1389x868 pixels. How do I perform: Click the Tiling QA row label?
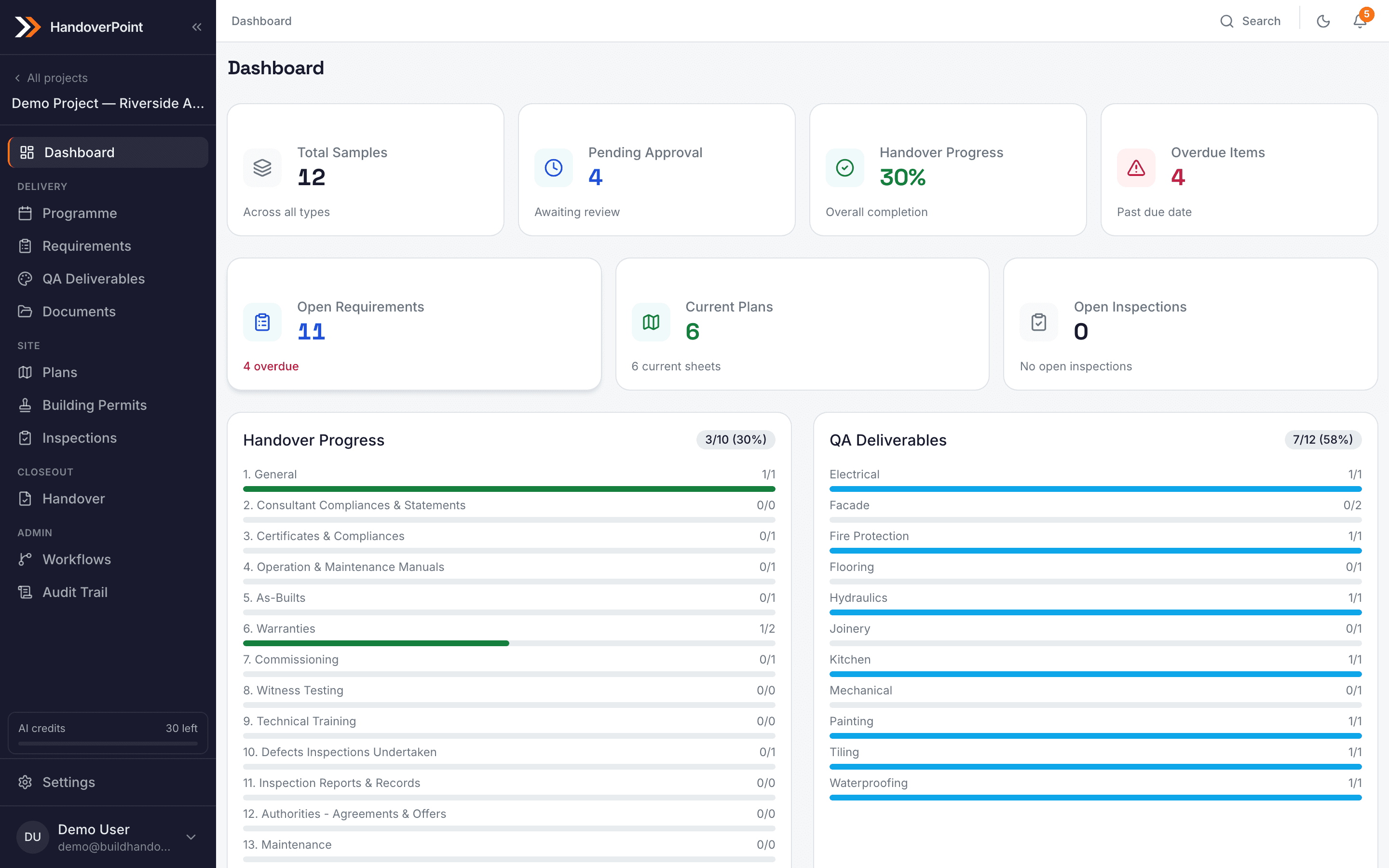coord(844,752)
